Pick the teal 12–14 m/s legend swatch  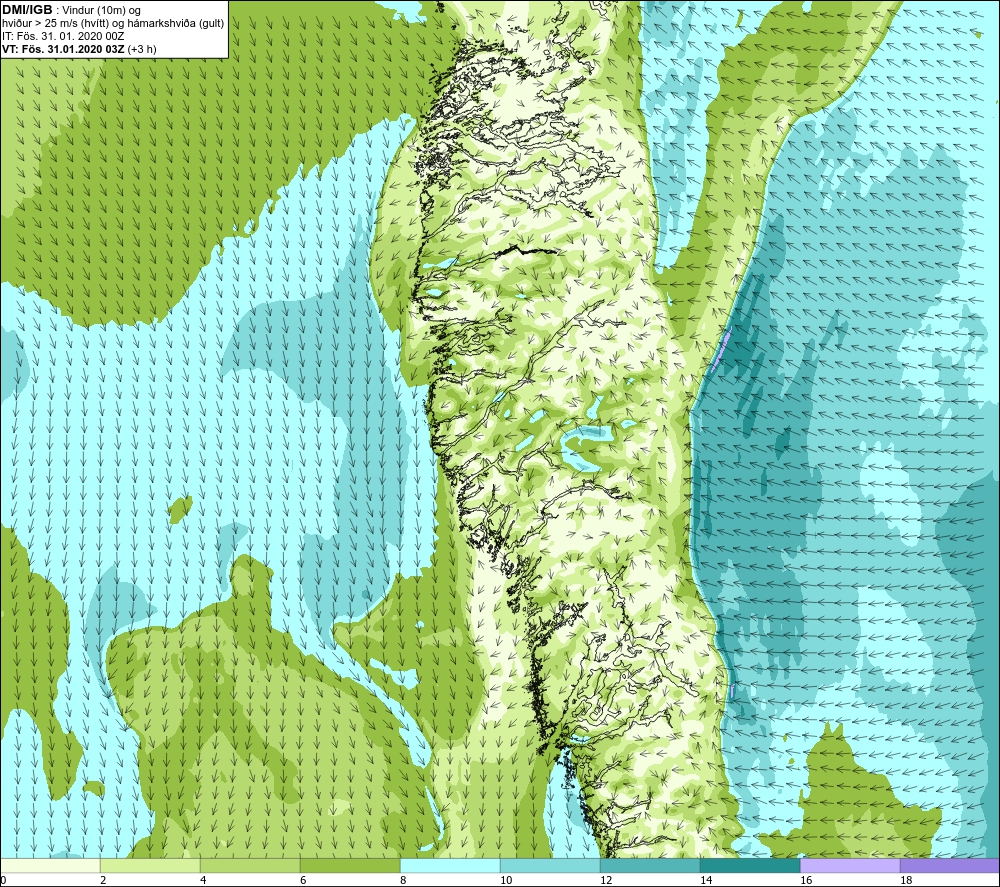point(650,865)
